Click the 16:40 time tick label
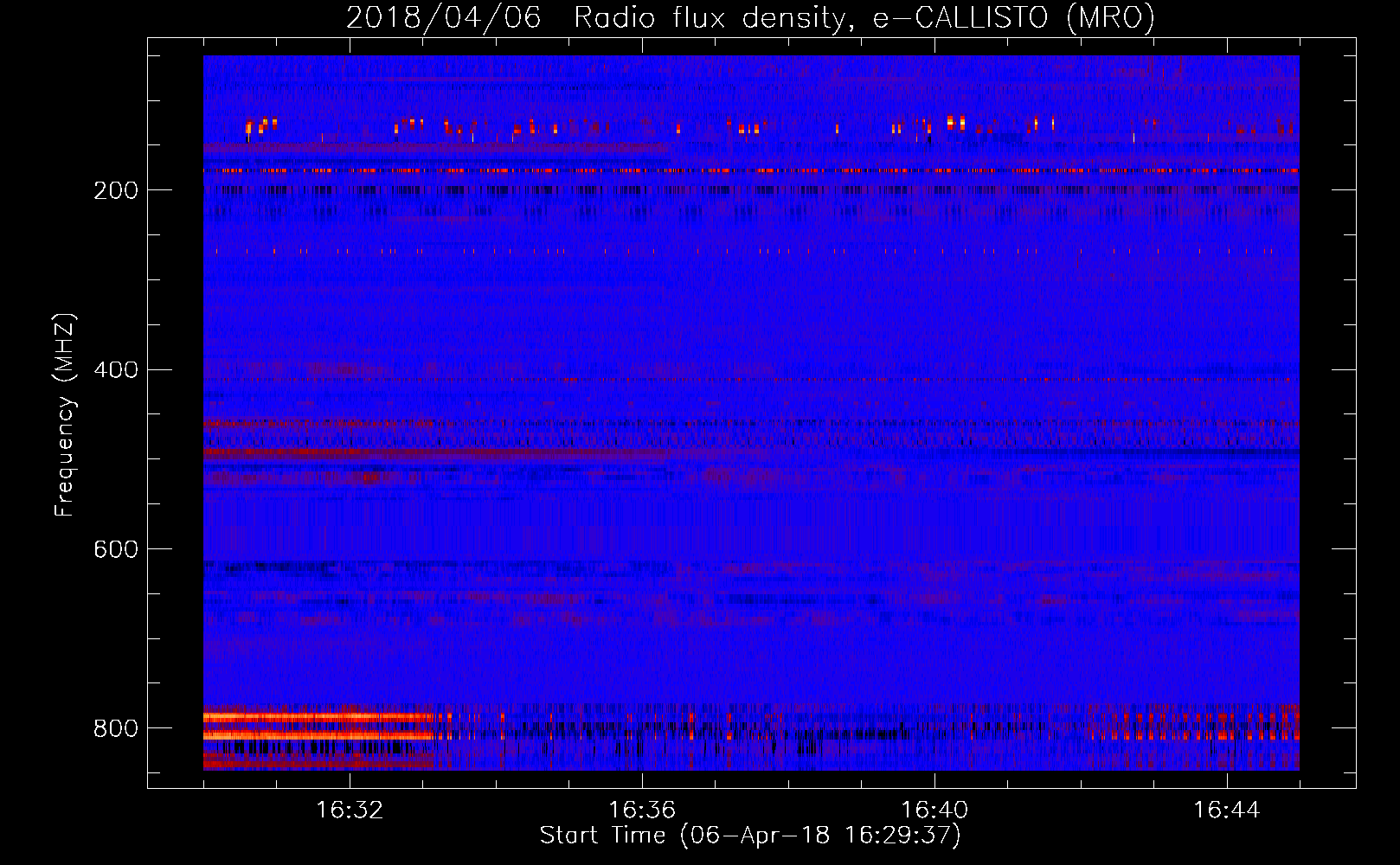This screenshot has width=1400, height=865. (x=934, y=811)
